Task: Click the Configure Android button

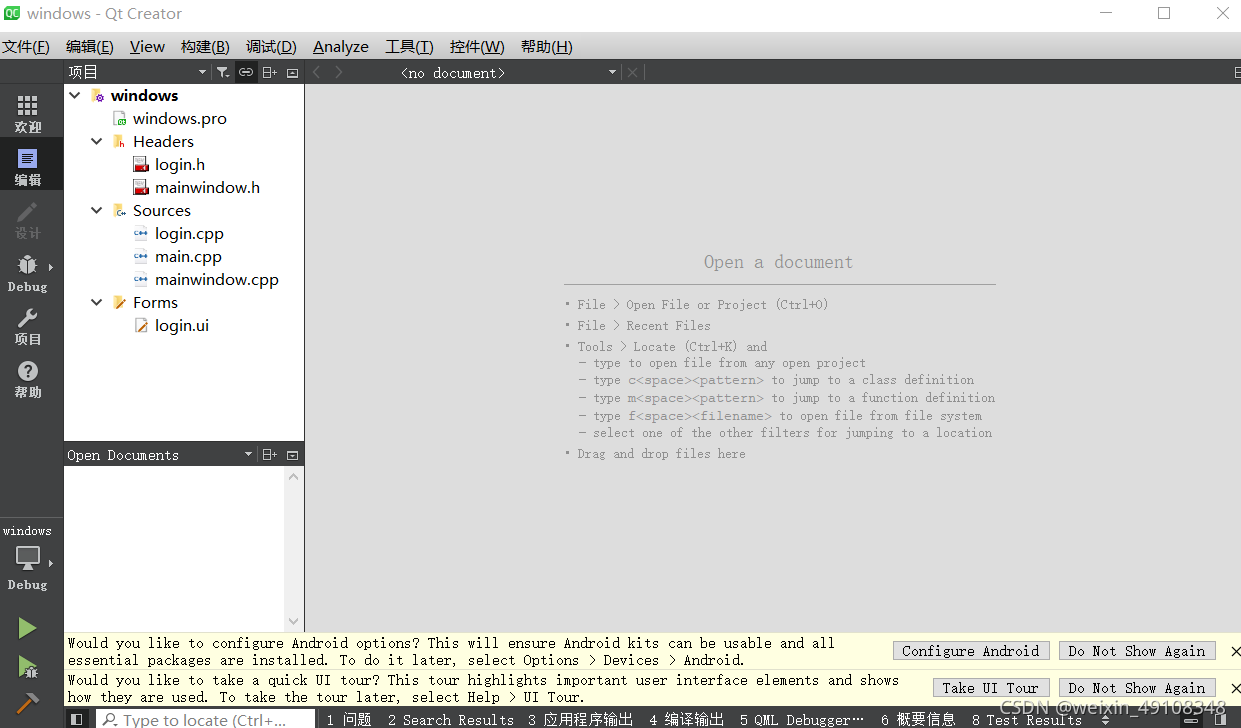Action: click(971, 651)
